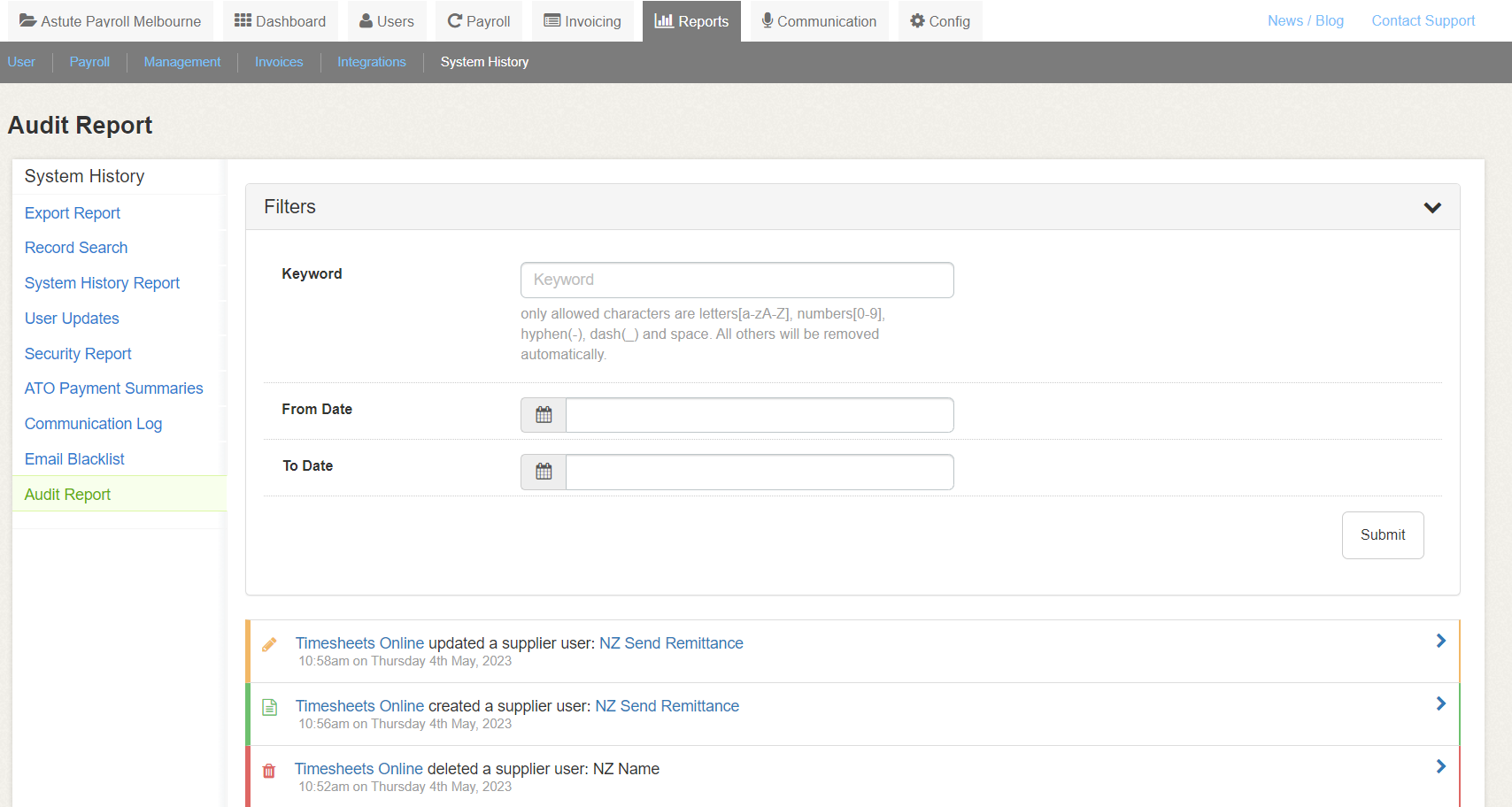Open Security Report in sidebar
The width and height of the screenshot is (1512, 807).
78,354
